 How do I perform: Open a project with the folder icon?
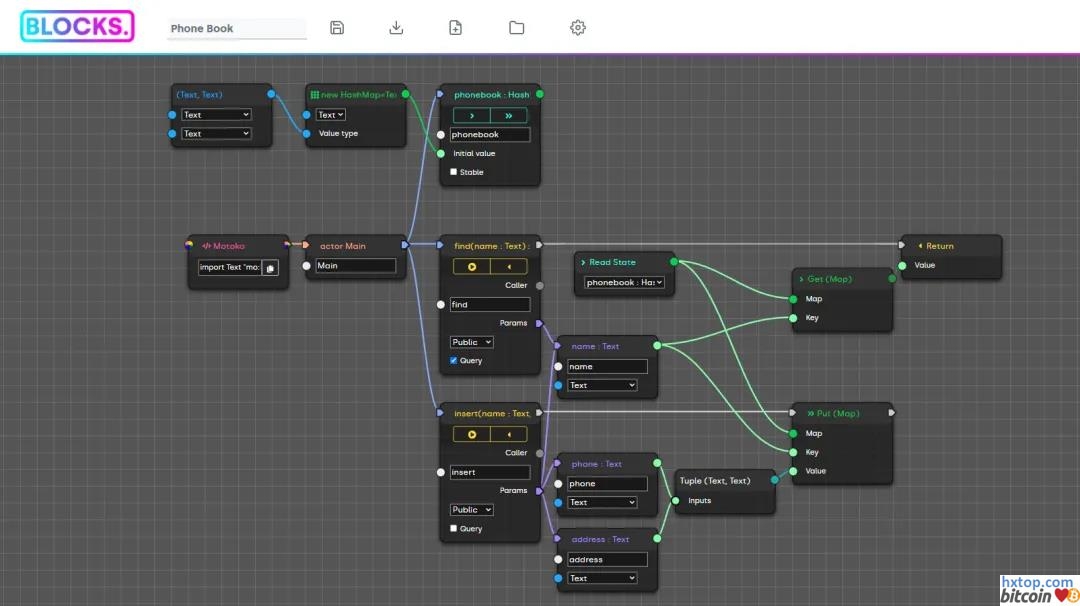[x=516, y=28]
